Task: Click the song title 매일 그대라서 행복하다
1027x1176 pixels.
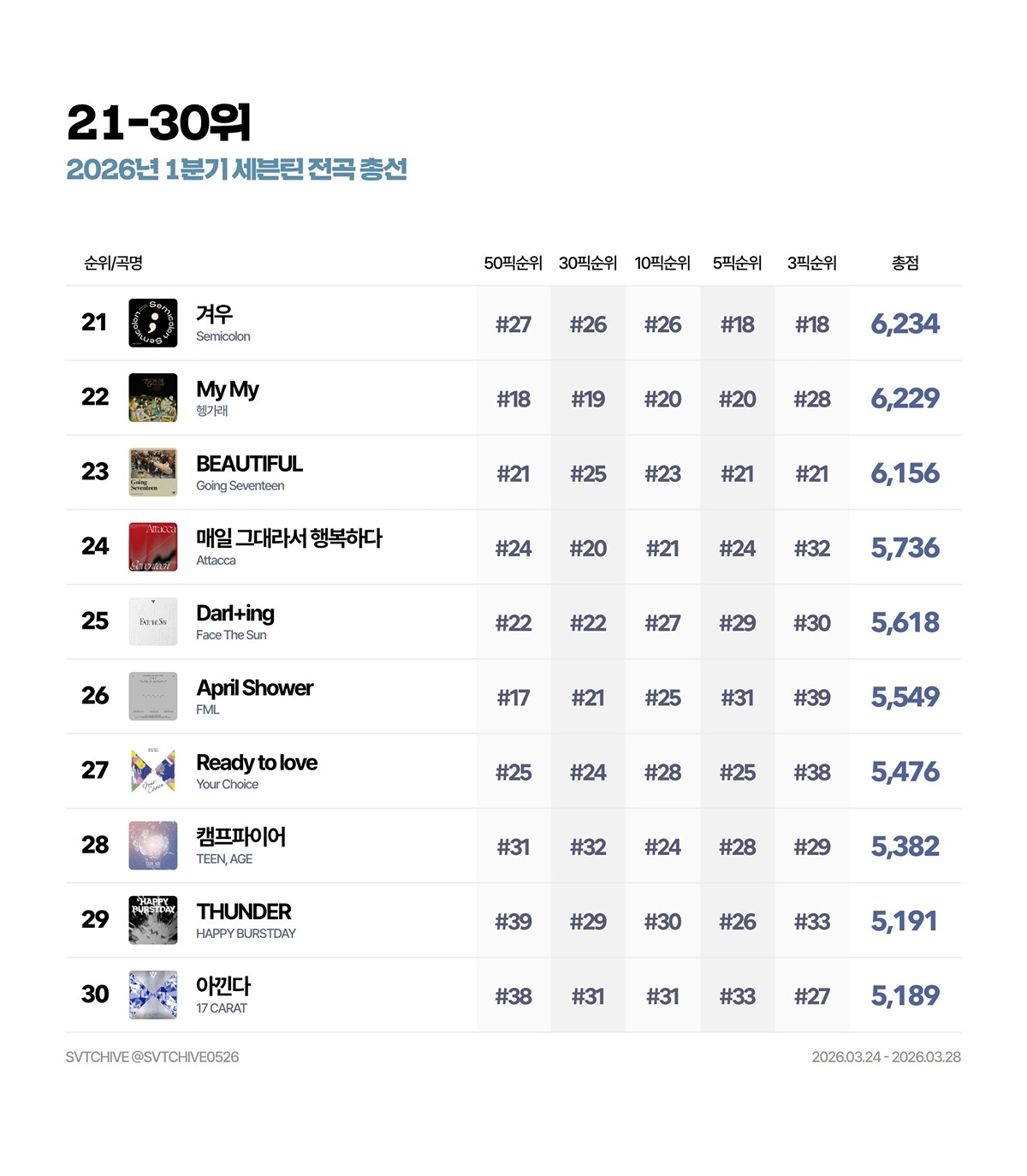Action: click(289, 538)
